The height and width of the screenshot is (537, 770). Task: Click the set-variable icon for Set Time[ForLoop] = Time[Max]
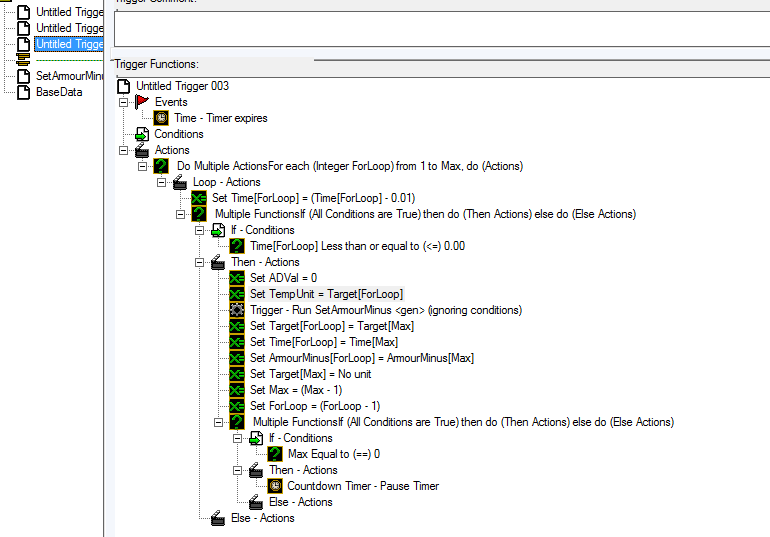coord(237,342)
